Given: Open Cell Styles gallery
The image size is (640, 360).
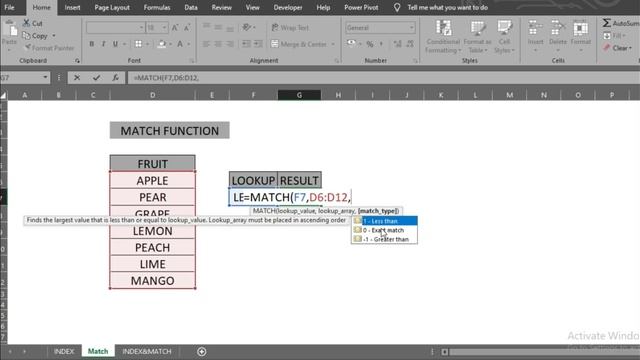Looking at the screenshot, I should point(504,37).
